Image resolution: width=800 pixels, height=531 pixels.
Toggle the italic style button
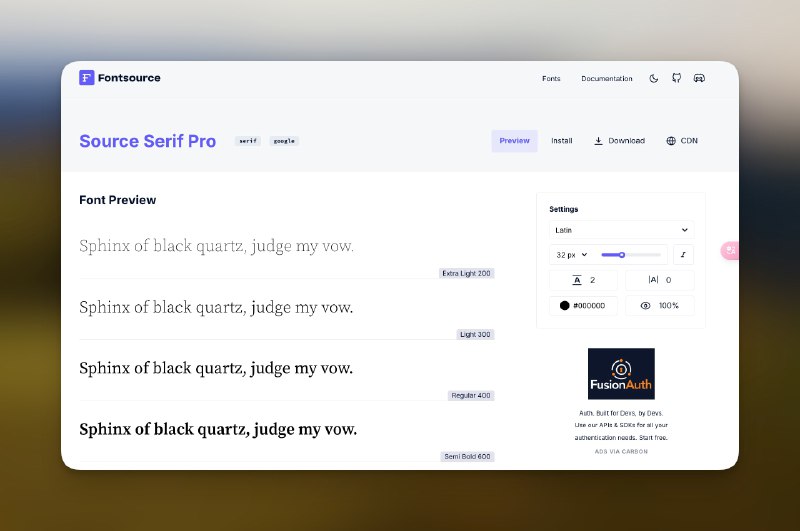683,255
